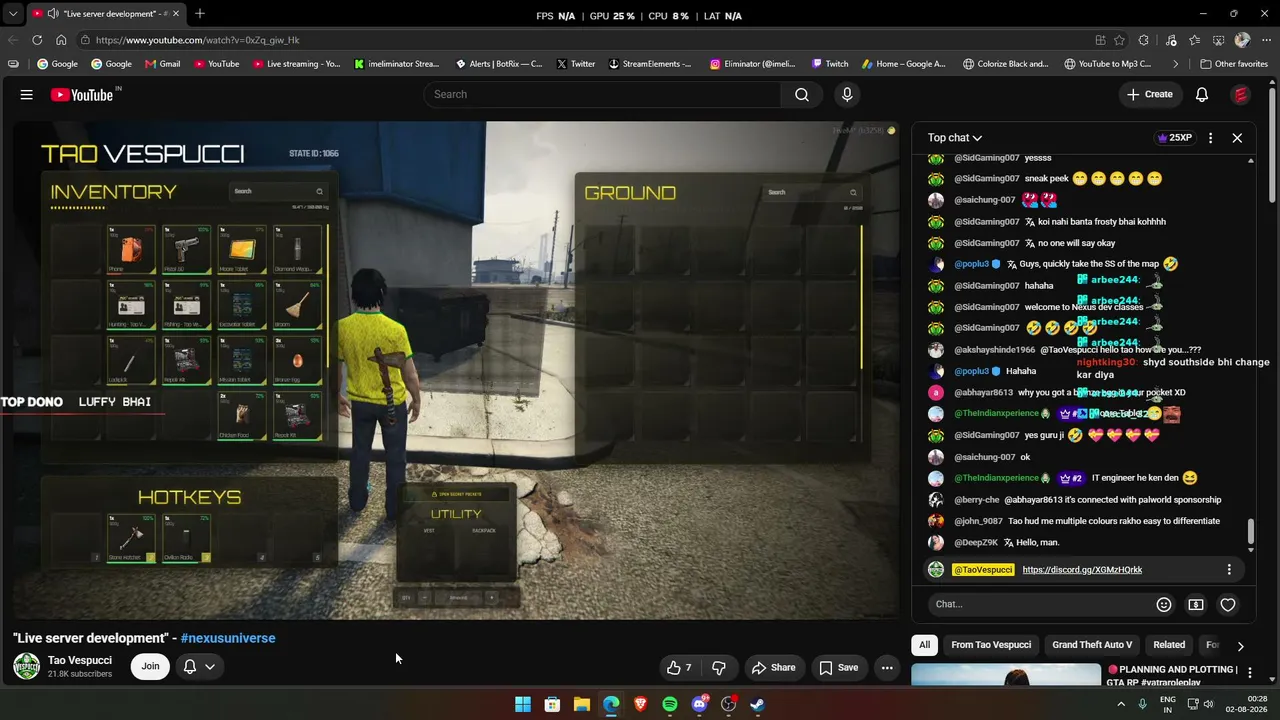Send a Super Chat using the dollar icon
The image size is (1280, 720).
click(x=1196, y=604)
